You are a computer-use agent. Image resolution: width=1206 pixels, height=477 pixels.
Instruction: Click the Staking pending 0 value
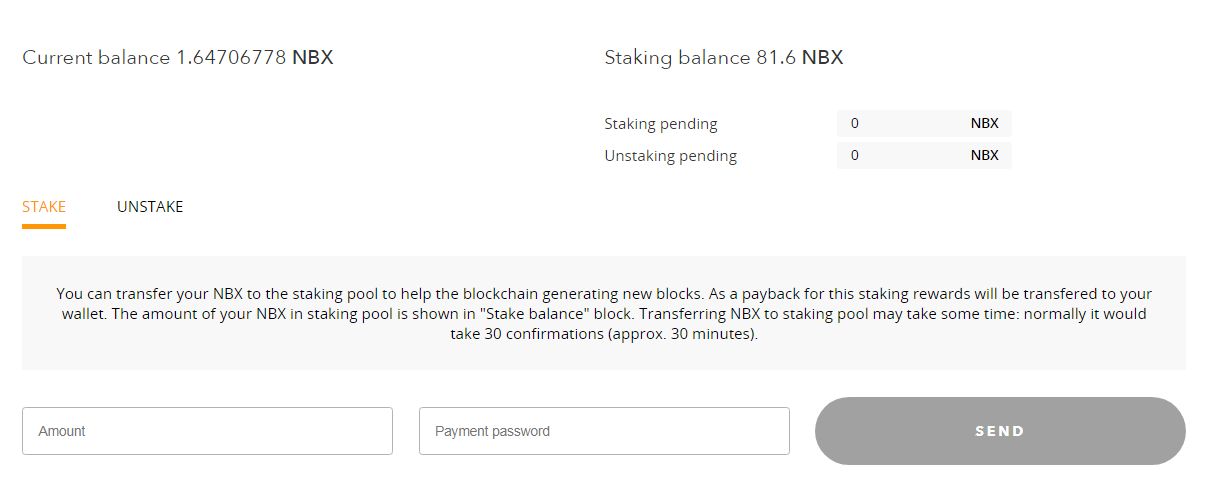855,124
